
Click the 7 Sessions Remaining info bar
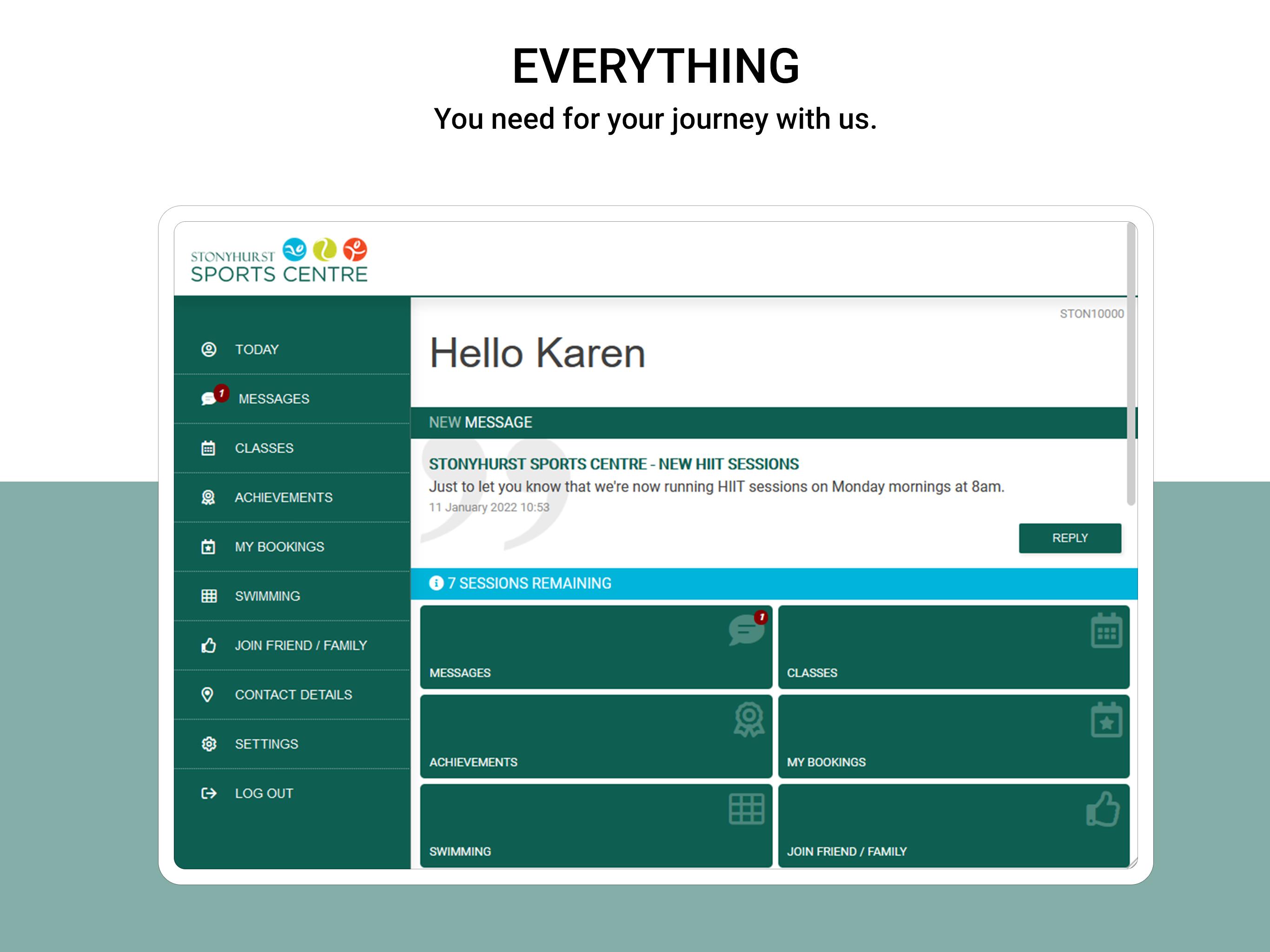[x=774, y=583]
